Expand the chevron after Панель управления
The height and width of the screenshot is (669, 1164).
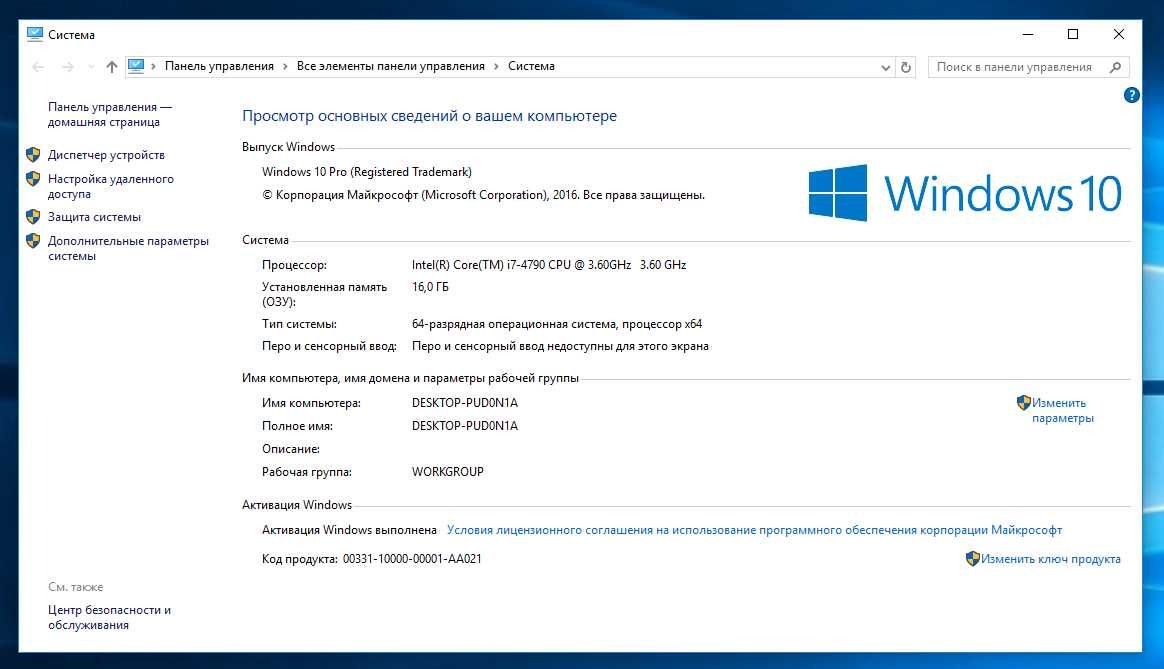pos(285,66)
